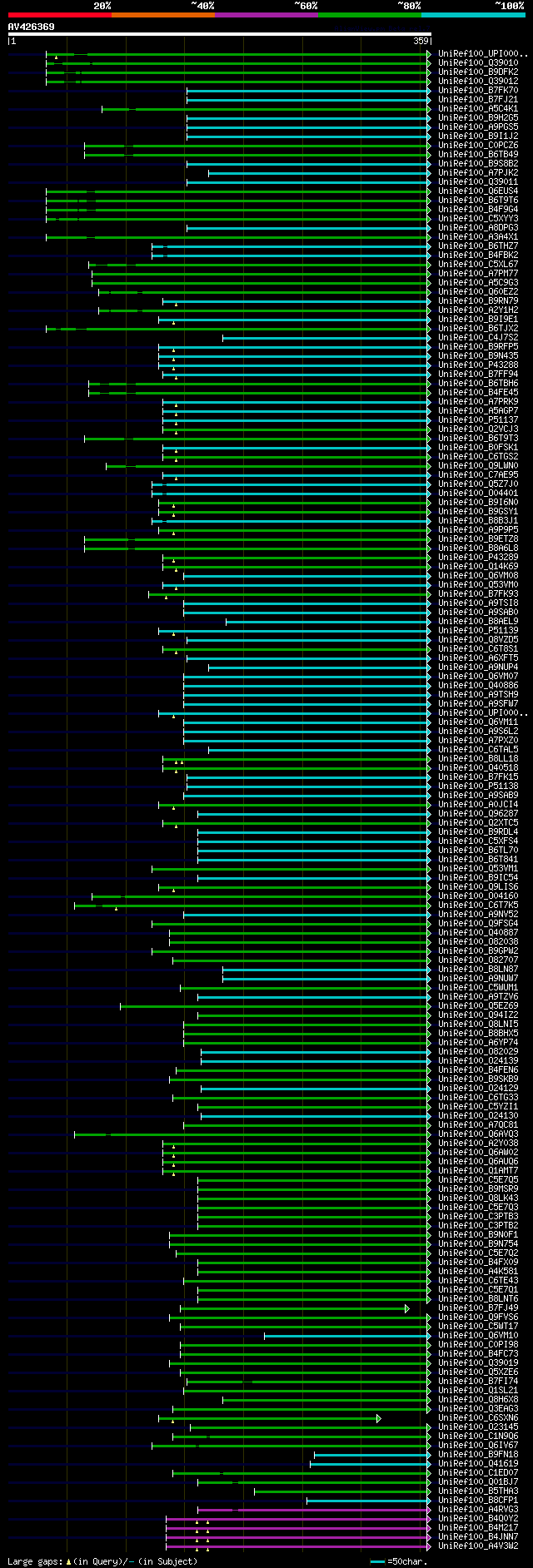Screen dimensions: 533x1568
Task: Select the UniRef100_A7PM77 label
Action: (478, 273)
